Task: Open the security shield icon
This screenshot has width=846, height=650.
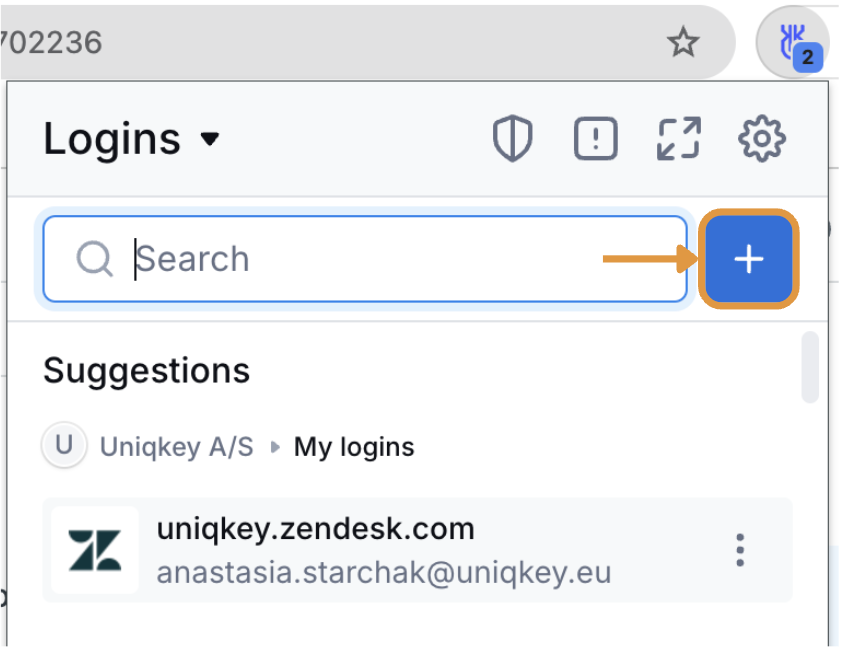Action: 512,138
